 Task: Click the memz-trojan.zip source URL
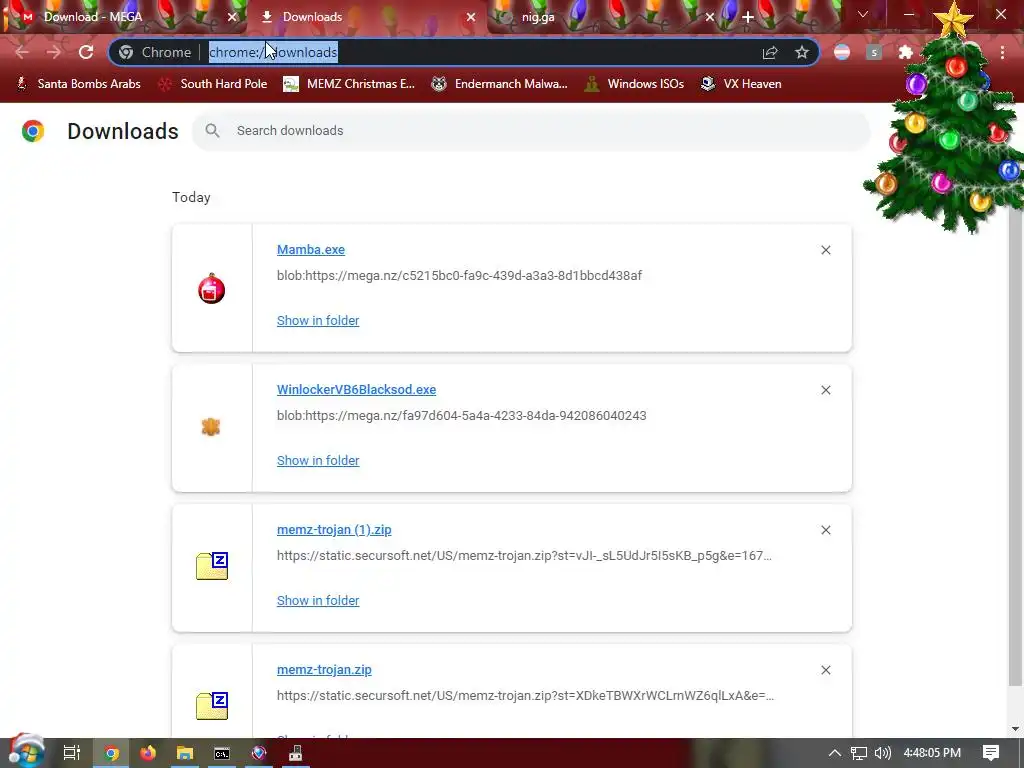(526, 696)
